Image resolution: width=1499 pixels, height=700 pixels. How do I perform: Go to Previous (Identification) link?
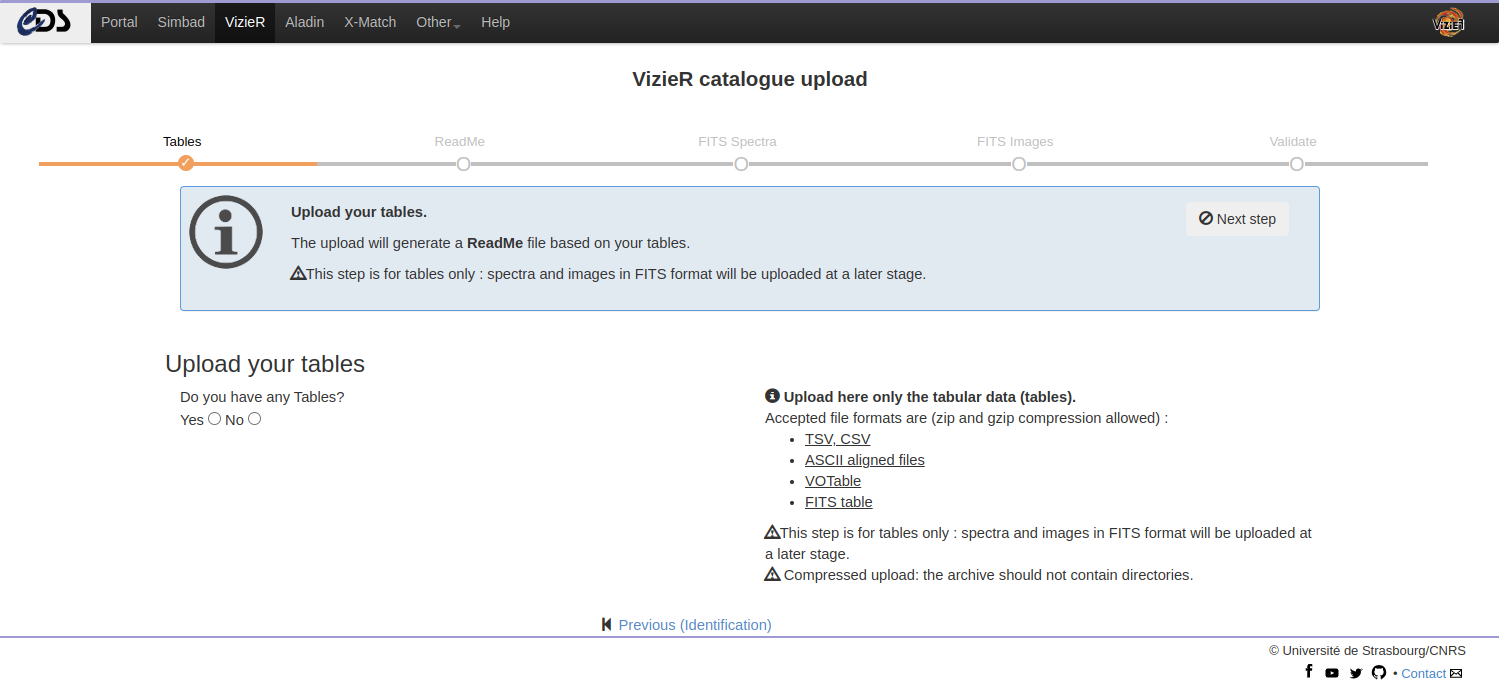click(695, 625)
